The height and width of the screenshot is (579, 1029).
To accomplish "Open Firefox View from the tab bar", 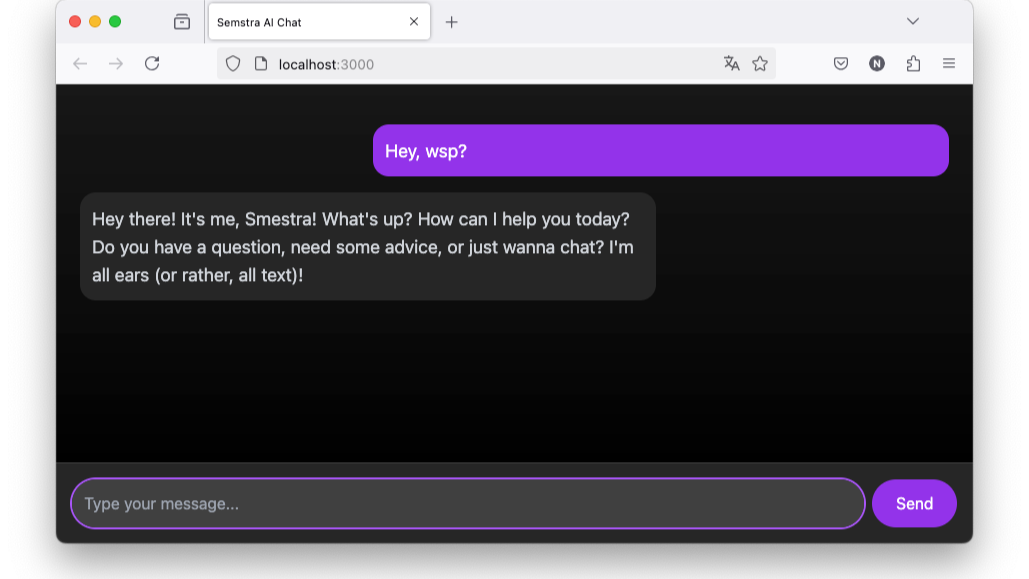I will point(181,21).
